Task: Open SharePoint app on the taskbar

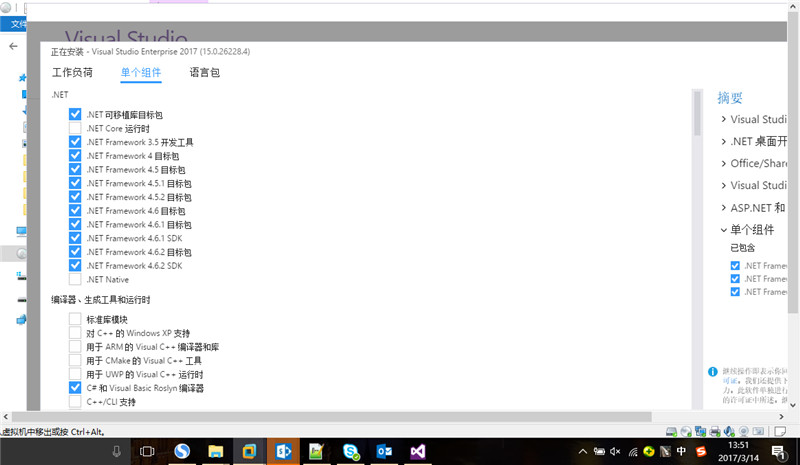Action: click(x=283, y=451)
